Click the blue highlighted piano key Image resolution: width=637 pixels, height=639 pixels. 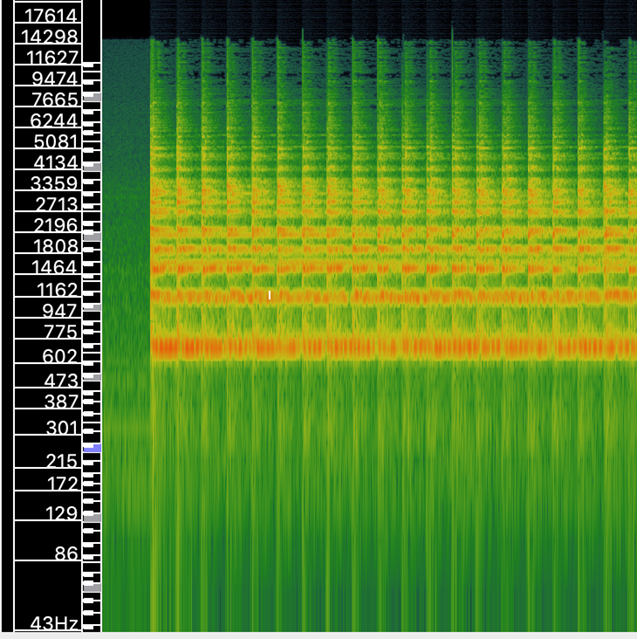(91, 449)
